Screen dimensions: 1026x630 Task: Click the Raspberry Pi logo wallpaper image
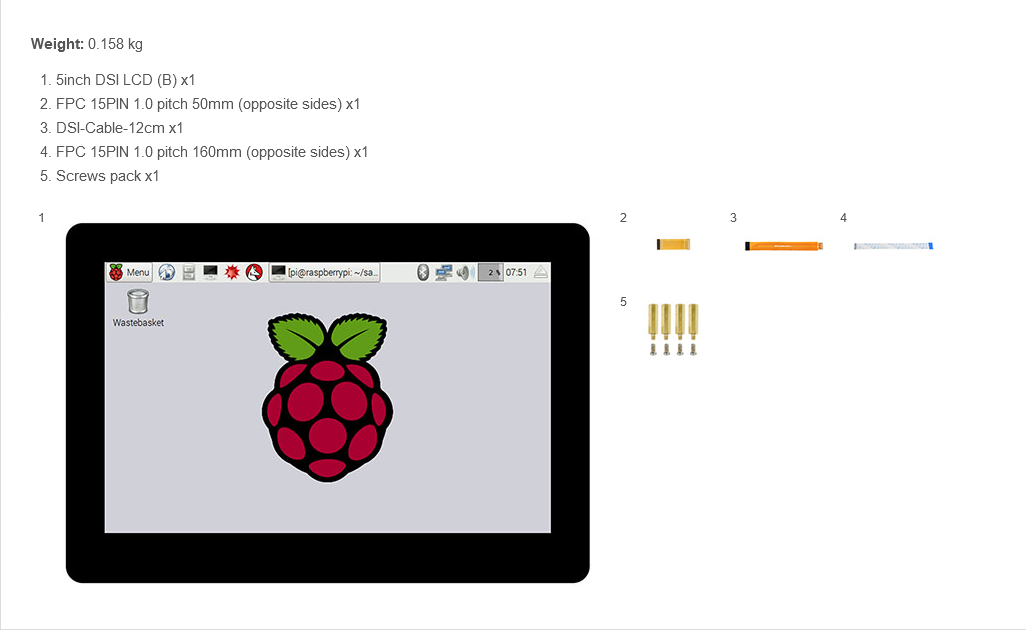327,397
